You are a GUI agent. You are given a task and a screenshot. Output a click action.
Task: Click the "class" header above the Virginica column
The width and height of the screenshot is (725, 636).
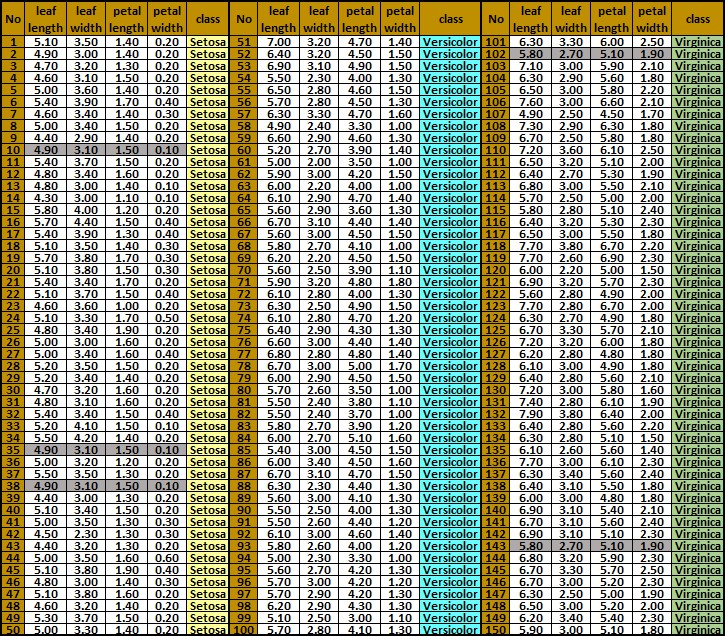[697, 19]
